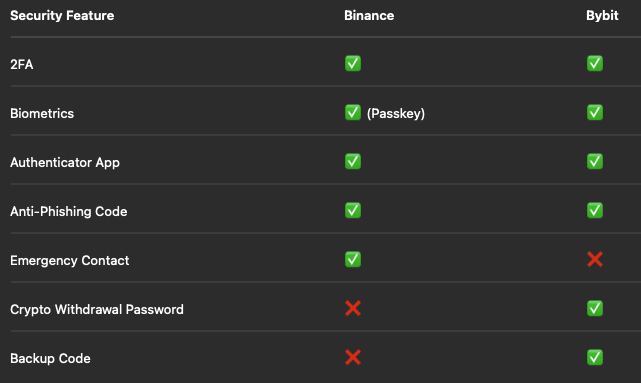Click the Binance column header
641x383 pixels.
369,16
